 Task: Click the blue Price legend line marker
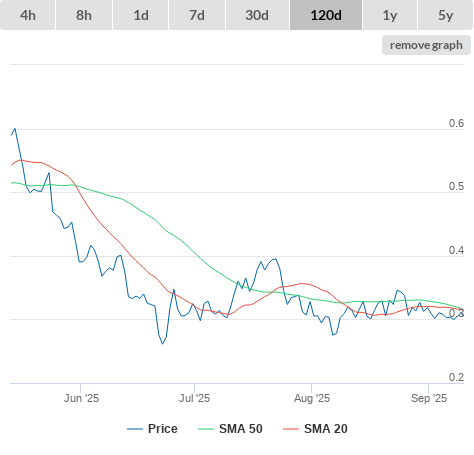click(135, 429)
